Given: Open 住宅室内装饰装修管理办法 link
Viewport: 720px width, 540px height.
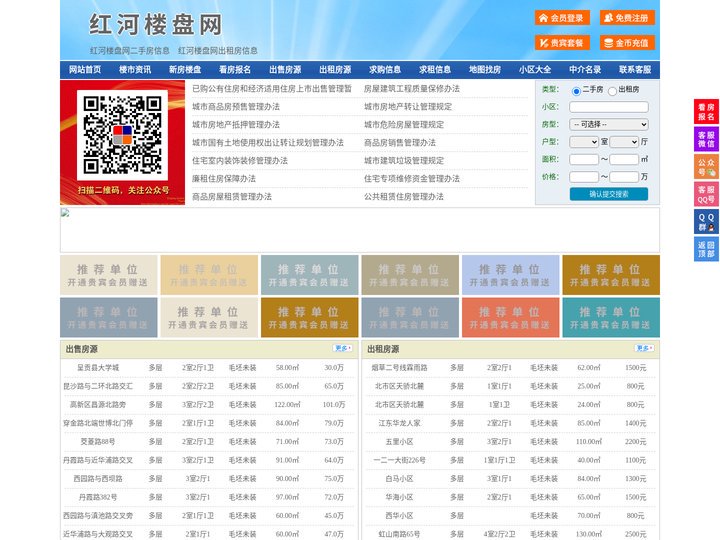Looking at the screenshot, I should [240, 161].
